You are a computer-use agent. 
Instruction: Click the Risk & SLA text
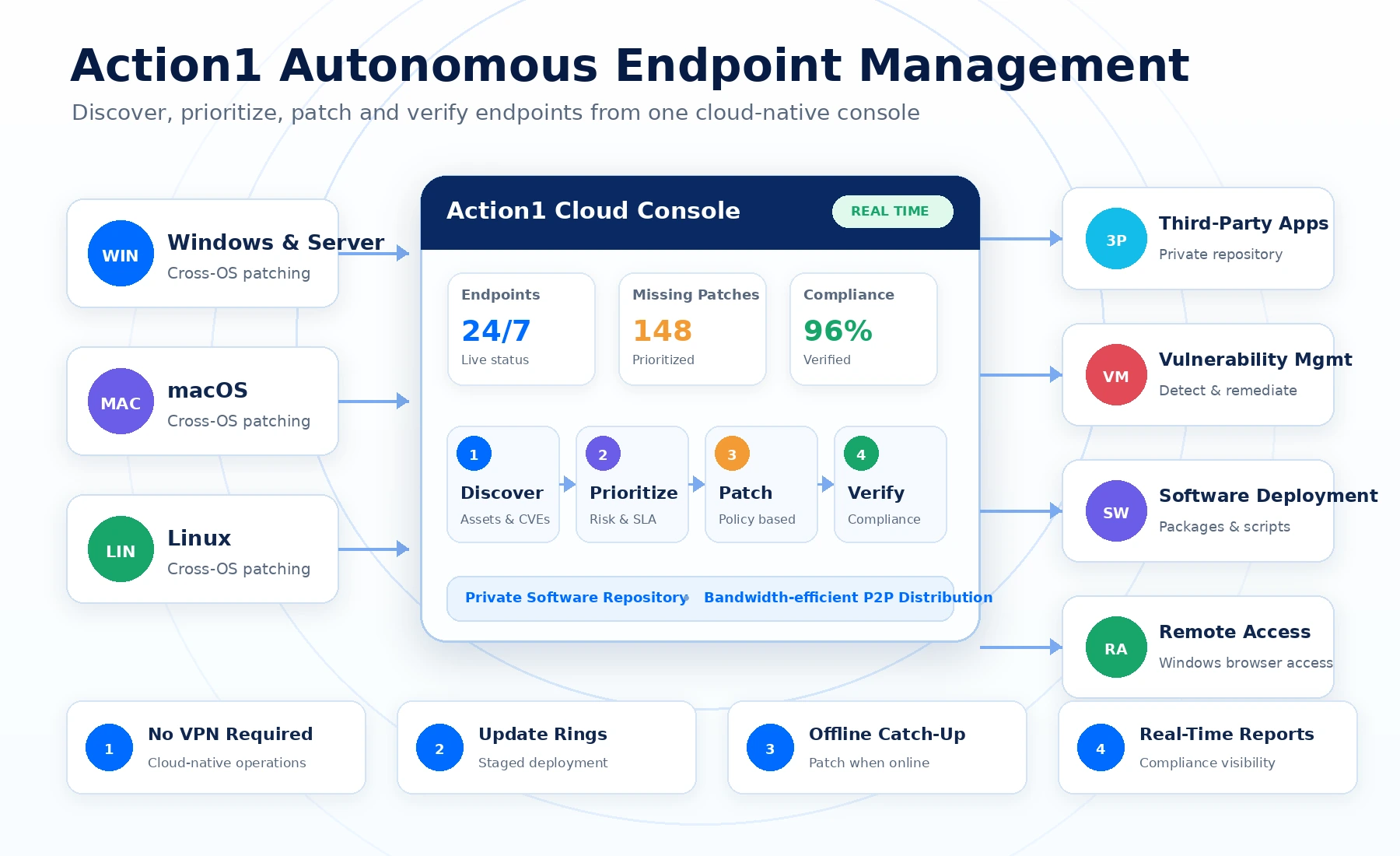(x=622, y=520)
